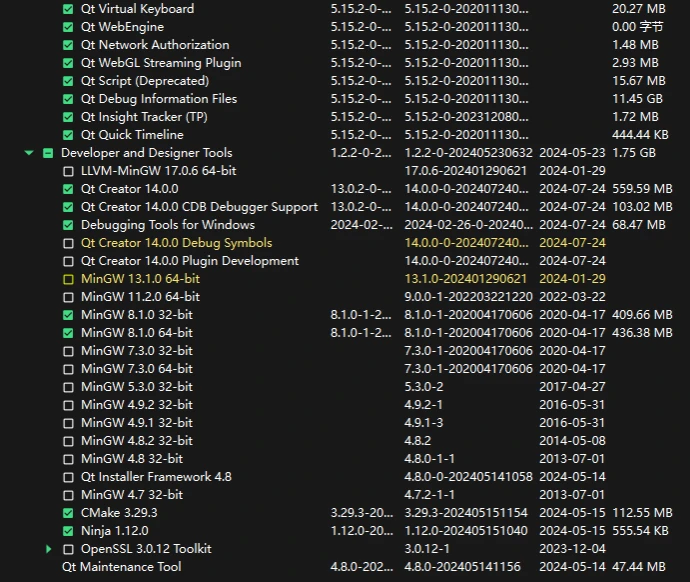Check the LLVM-MinGW 17.0.6 64-bit checkbox

click(68, 171)
